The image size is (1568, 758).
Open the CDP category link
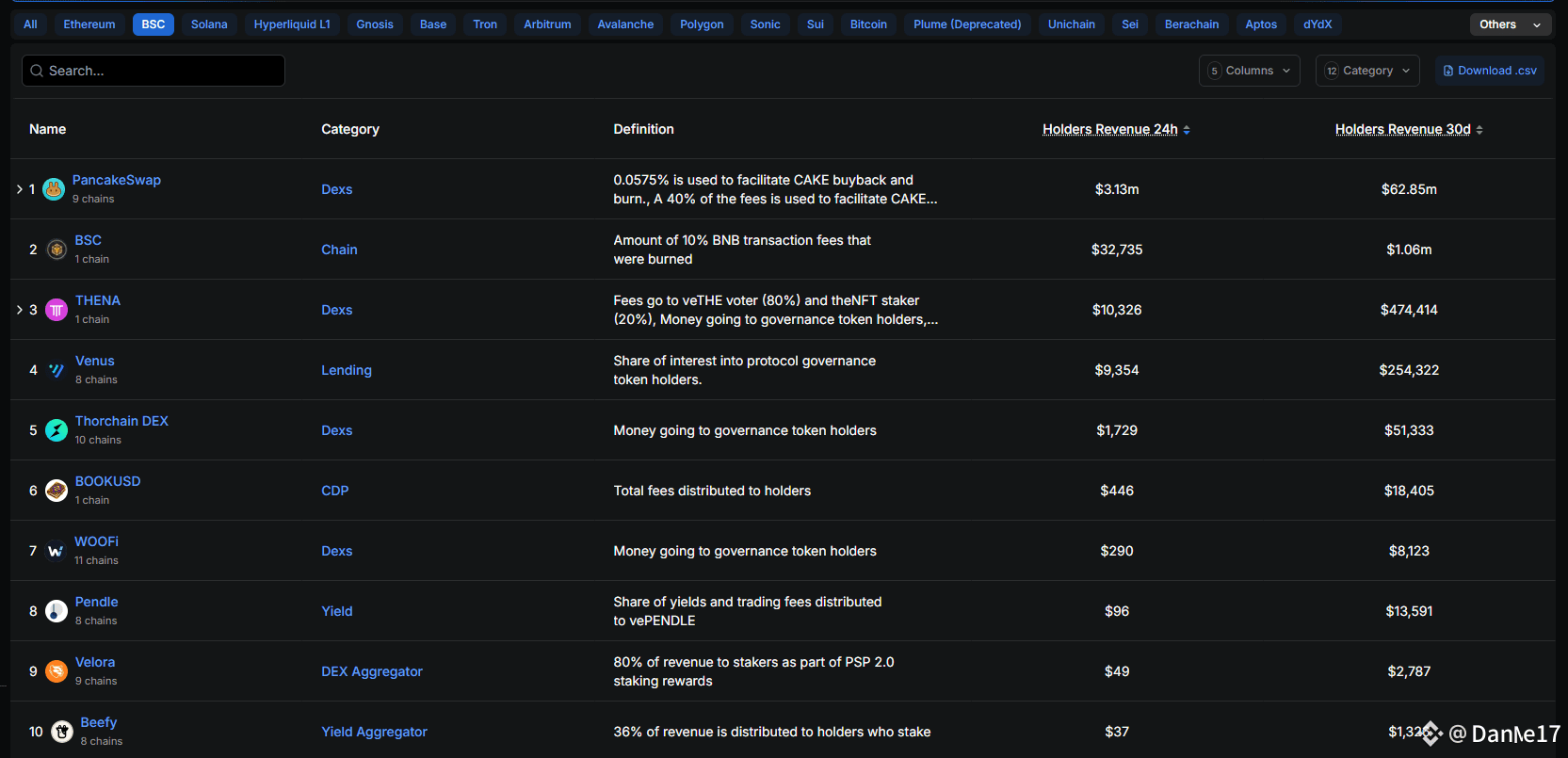(x=335, y=491)
